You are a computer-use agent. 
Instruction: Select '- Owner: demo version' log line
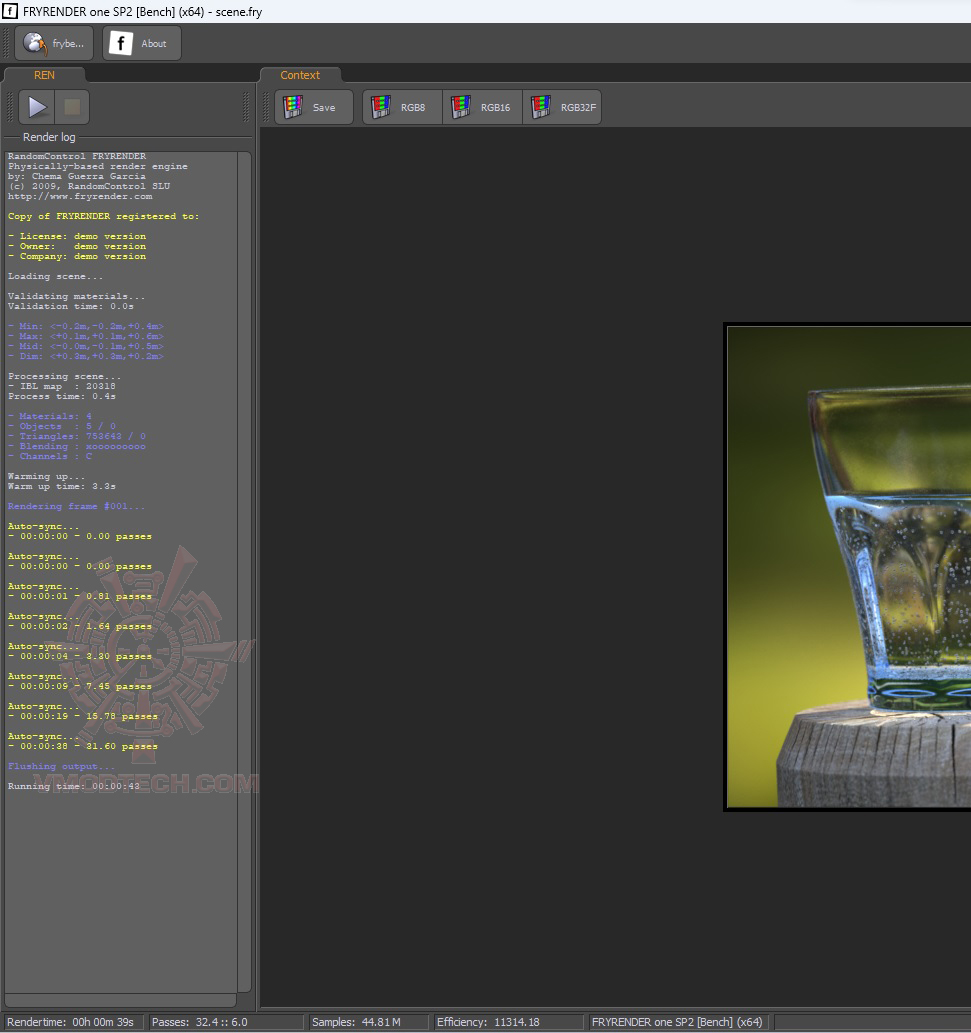point(77,246)
